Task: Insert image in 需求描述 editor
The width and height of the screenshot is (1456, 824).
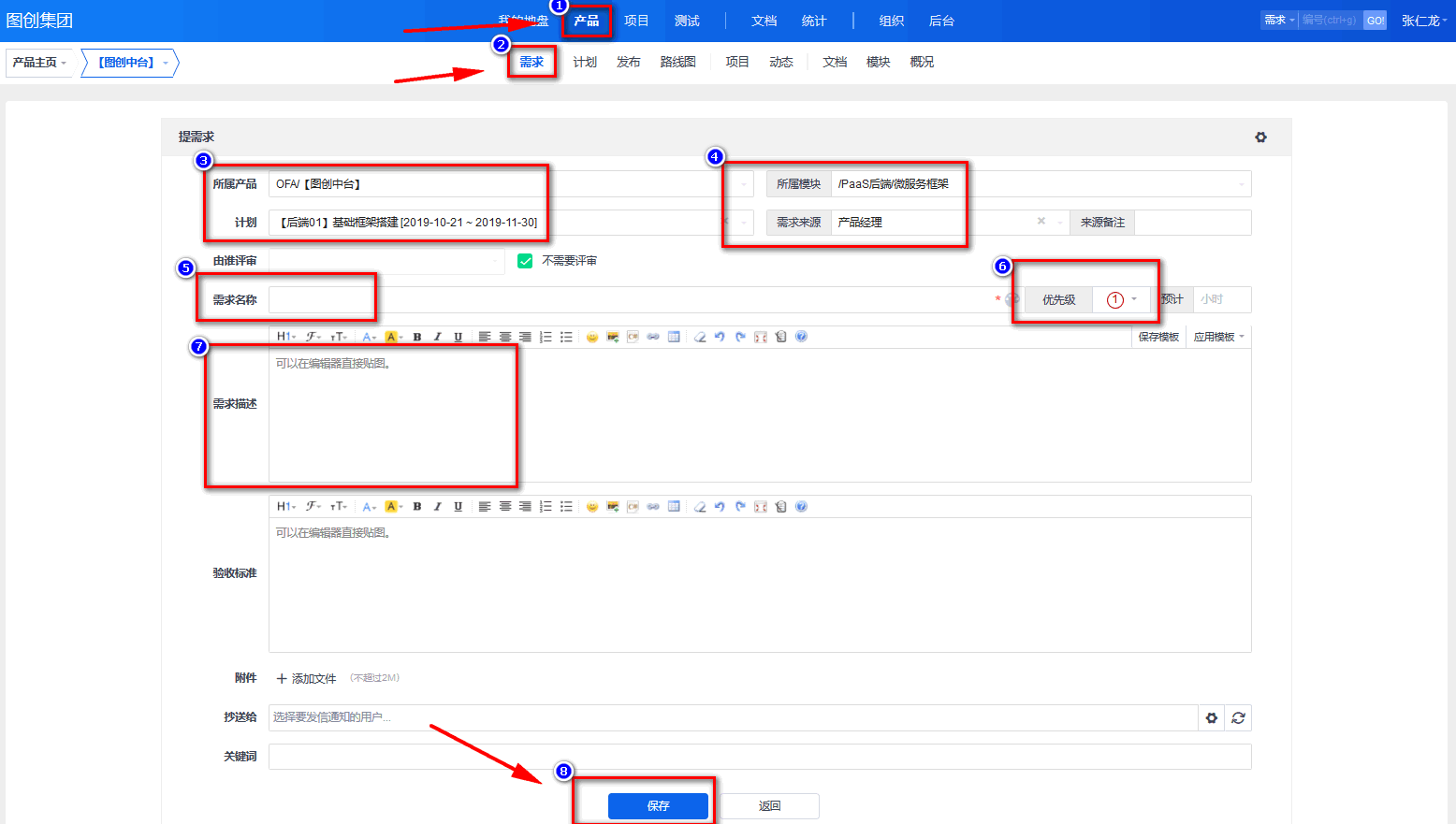Action: 613,337
